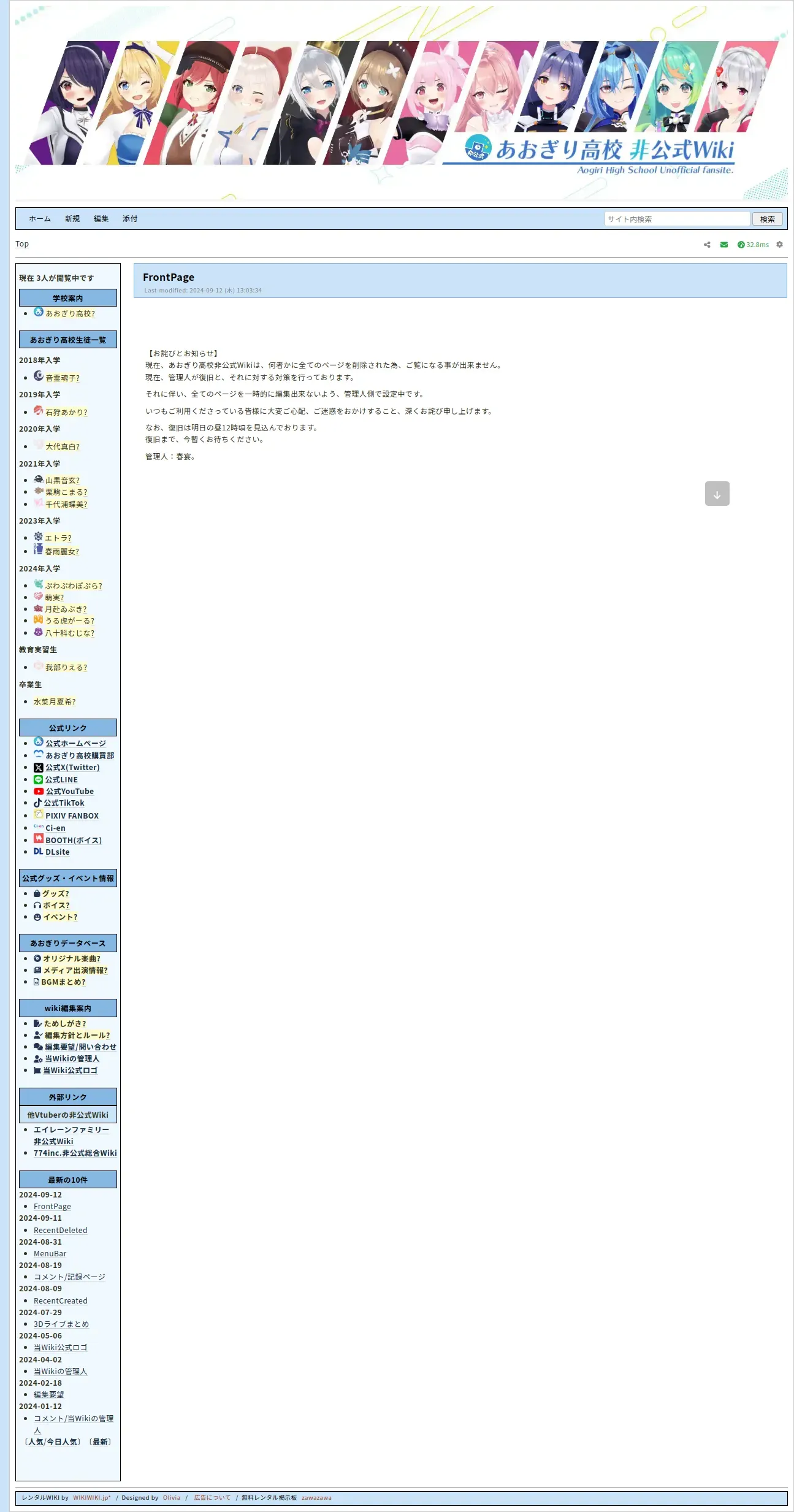Open the 水菜月夏希 graduate link
This screenshot has height=1512, width=794.
point(55,702)
